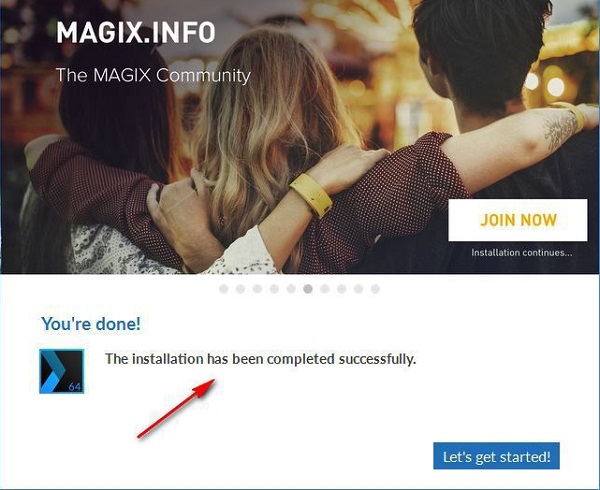Click the You're done! heading
Image resolution: width=600 pixels, height=490 pixels.
pos(91,324)
